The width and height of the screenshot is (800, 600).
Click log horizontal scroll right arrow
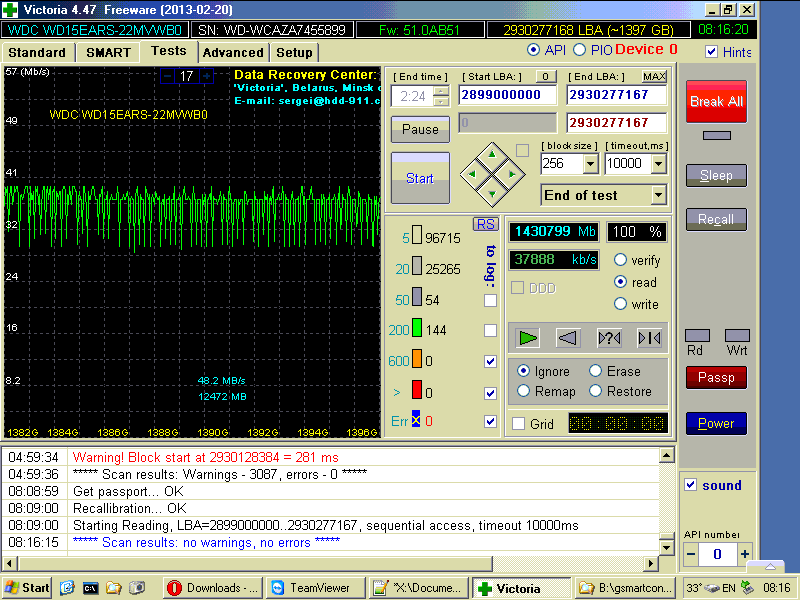pos(650,564)
